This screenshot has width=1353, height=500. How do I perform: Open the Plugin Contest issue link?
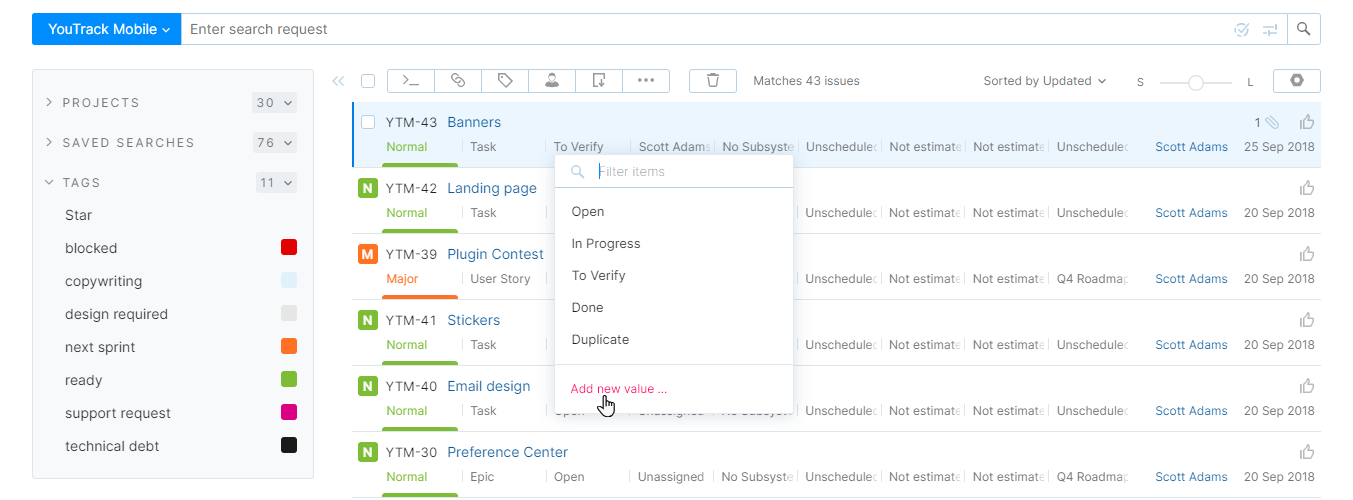(495, 254)
